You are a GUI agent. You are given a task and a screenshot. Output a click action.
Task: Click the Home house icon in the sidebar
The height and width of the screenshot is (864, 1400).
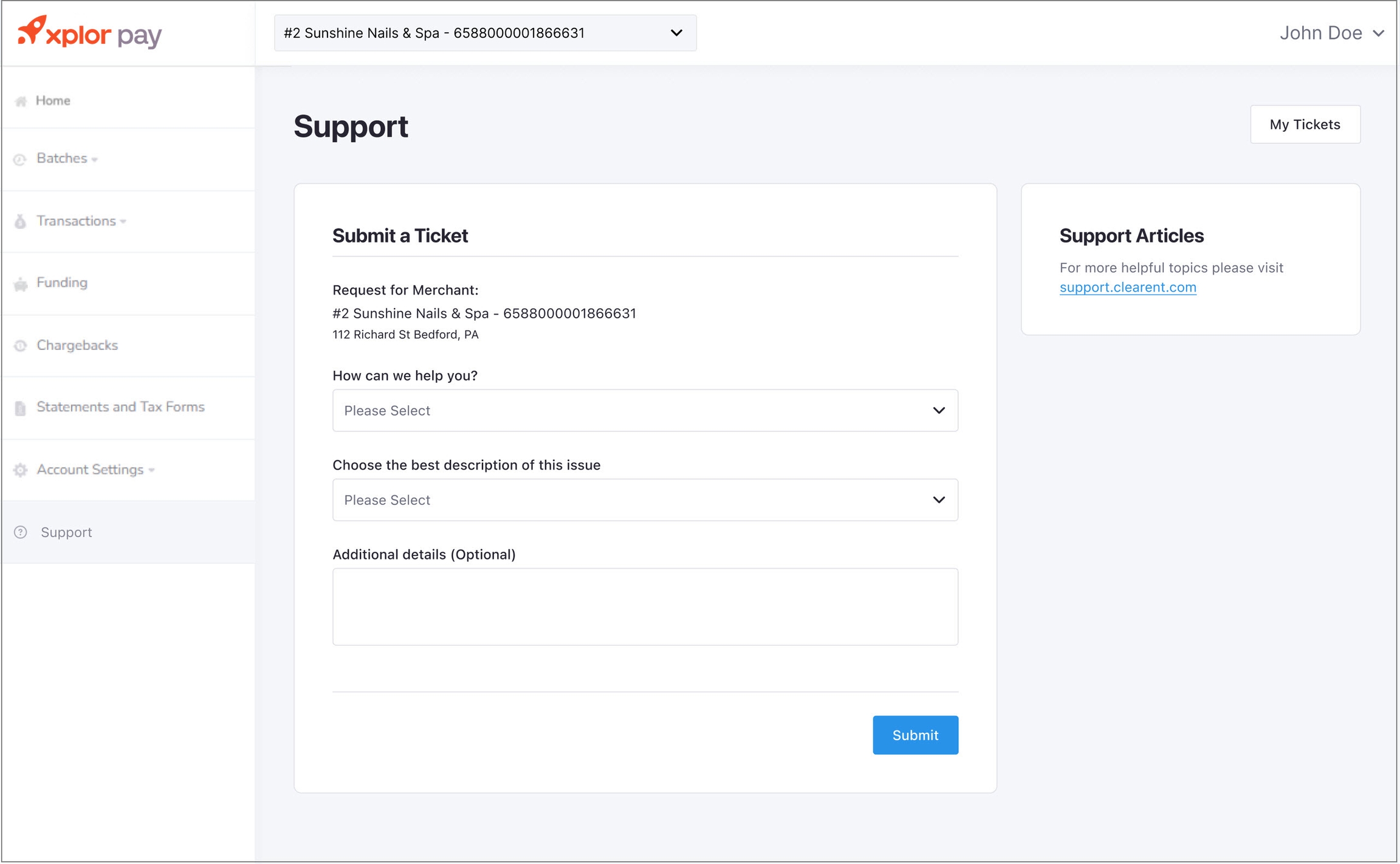pyautogui.click(x=21, y=101)
